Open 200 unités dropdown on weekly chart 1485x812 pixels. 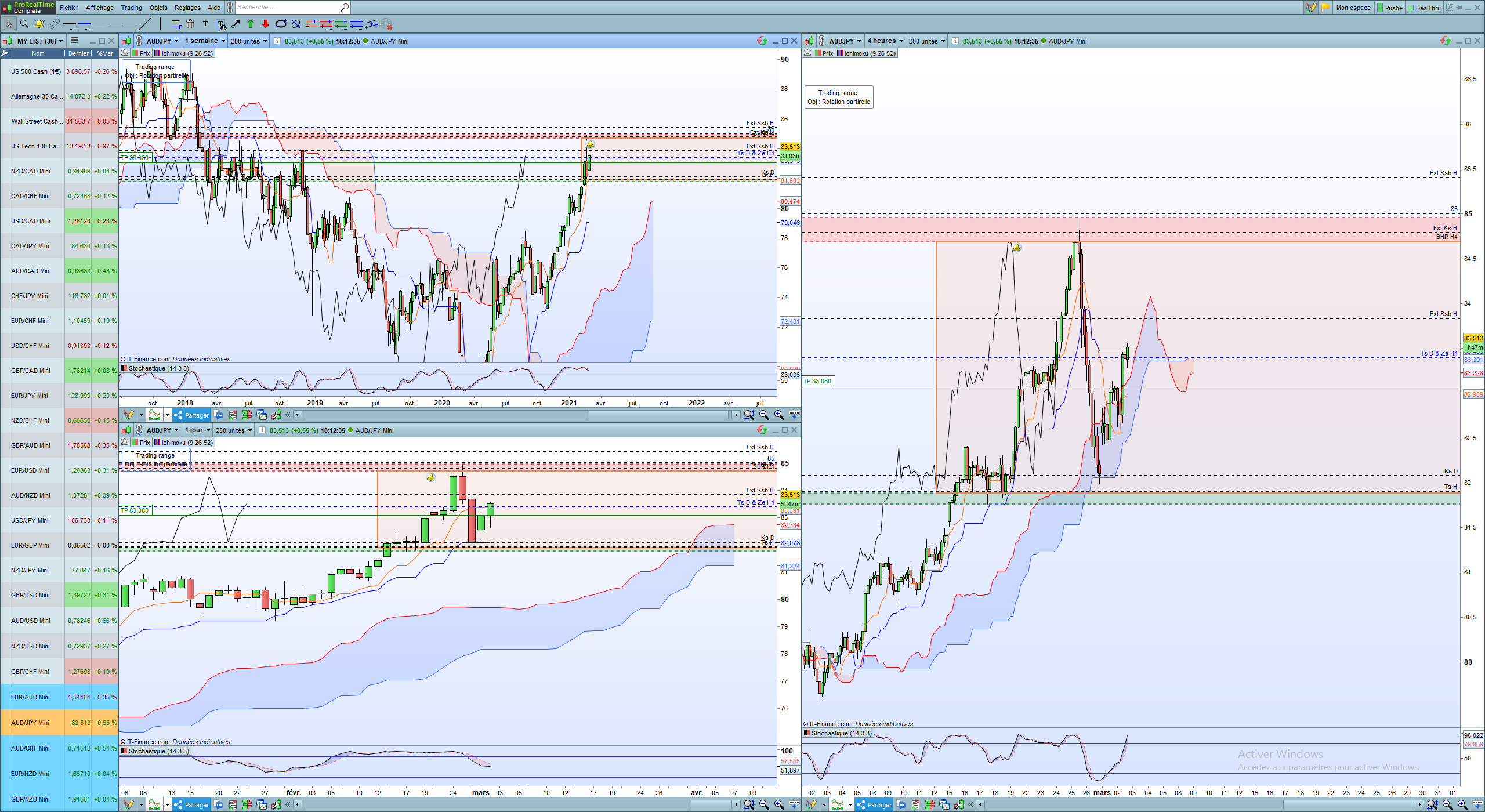point(249,41)
